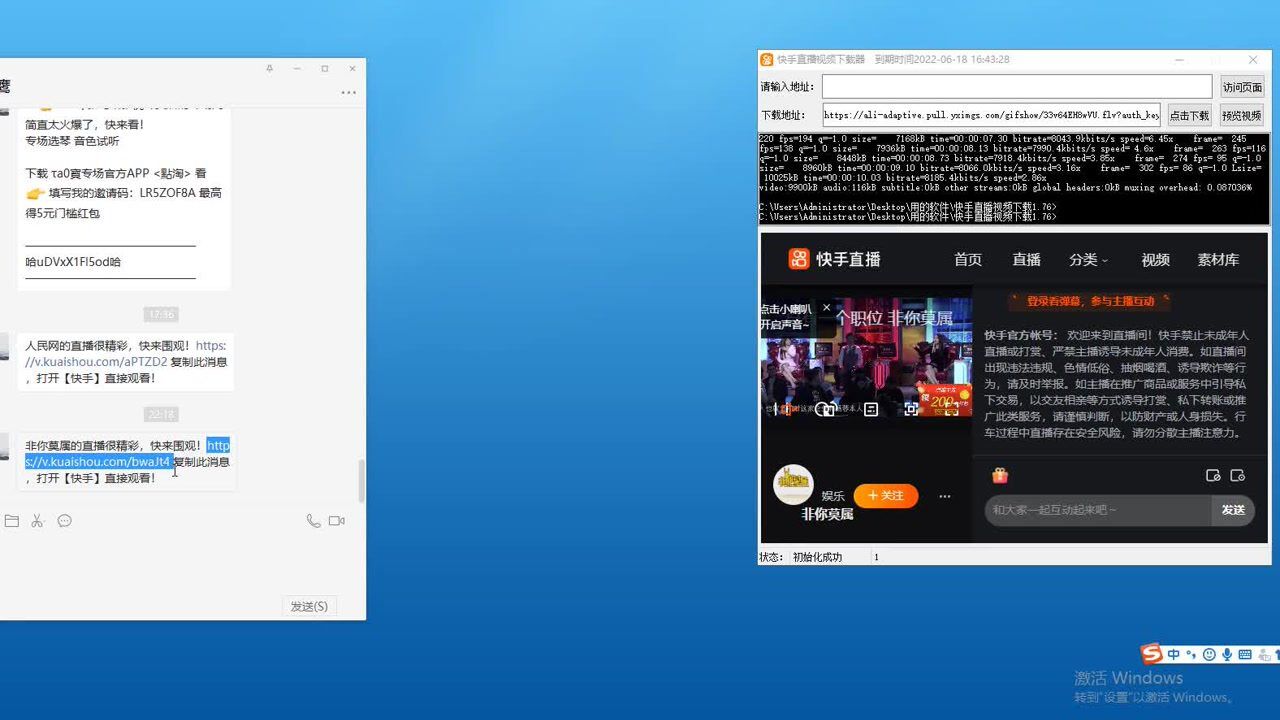Open the 视频 nav item
The height and width of the screenshot is (720, 1280).
1156,259
